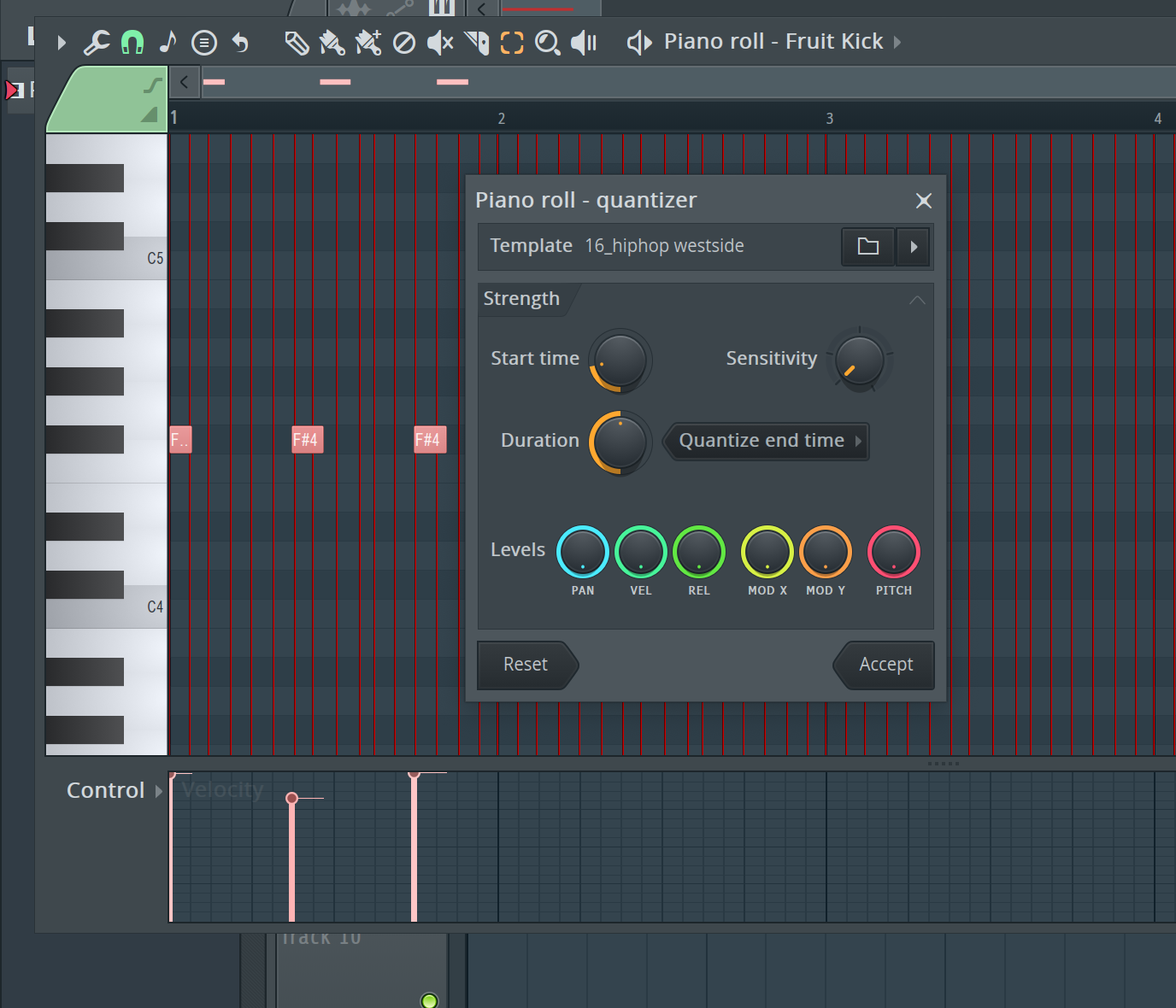Select the second F#4 note

[x=308, y=440]
